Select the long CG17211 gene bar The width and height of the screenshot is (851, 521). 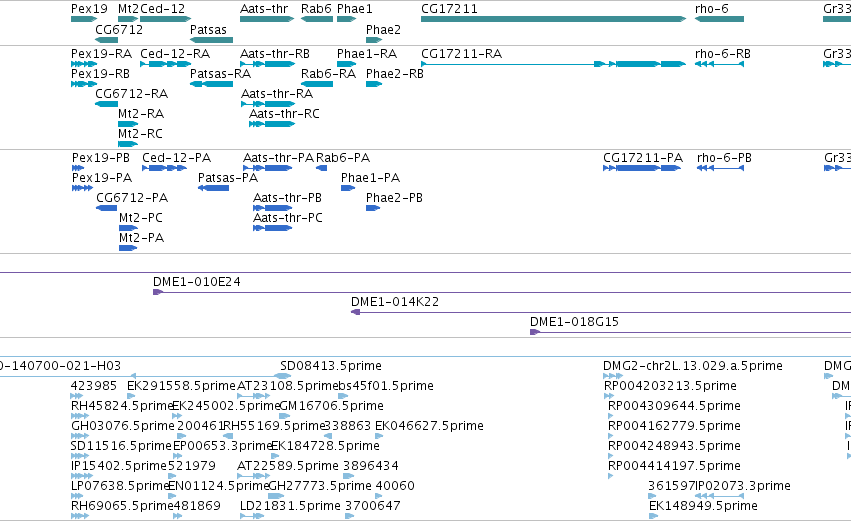coord(554,19)
